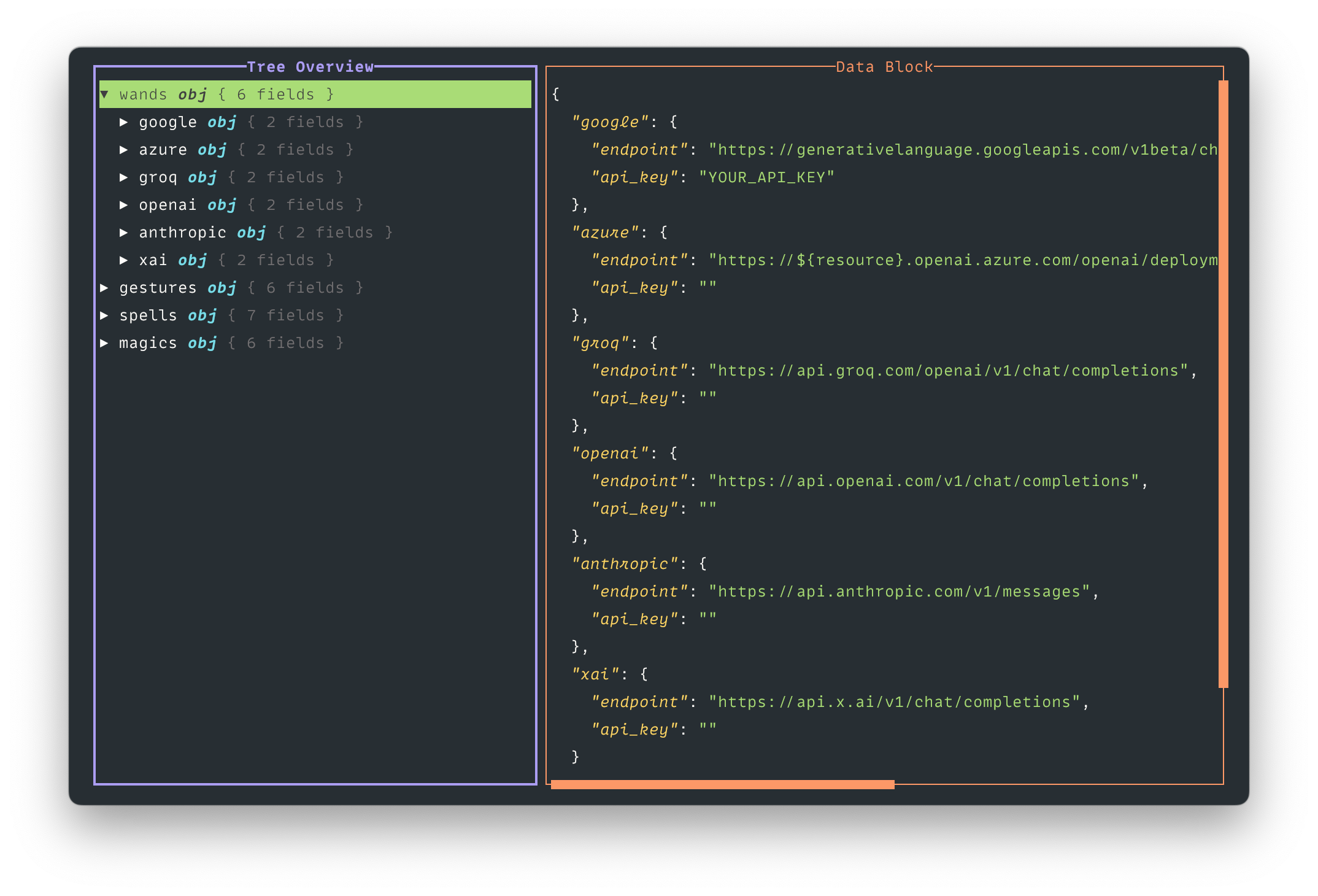
Task: Click the api.x.ai endpoint value
Action: (895, 702)
